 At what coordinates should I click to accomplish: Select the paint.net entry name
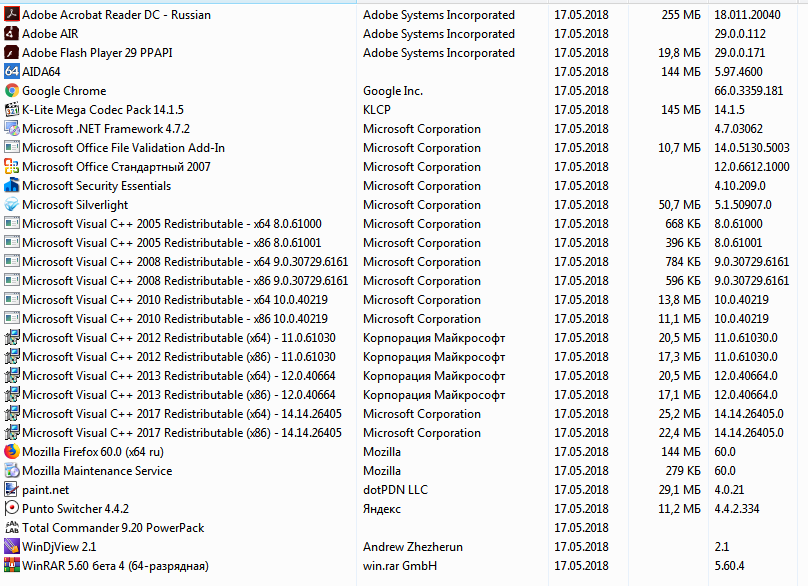[45, 490]
